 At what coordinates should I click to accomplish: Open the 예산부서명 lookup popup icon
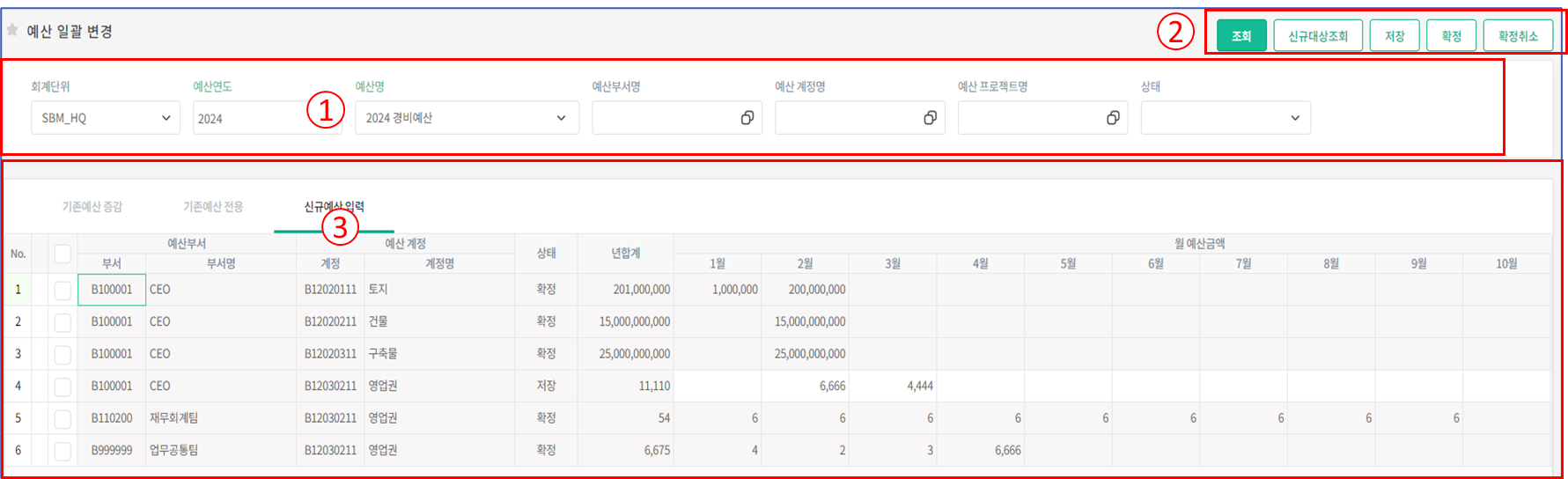[x=747, y=118]
